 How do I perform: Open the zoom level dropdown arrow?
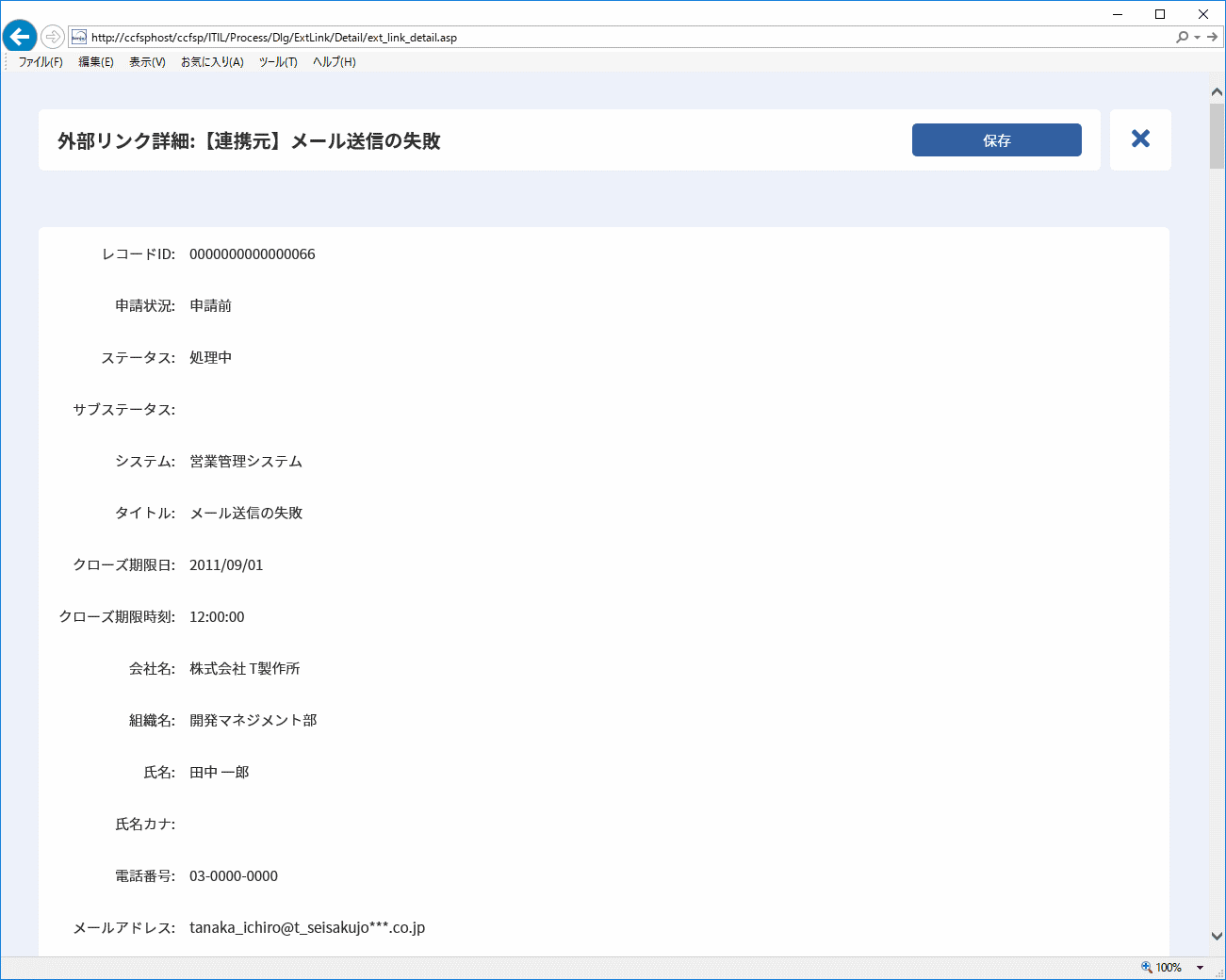(1201, 968)
